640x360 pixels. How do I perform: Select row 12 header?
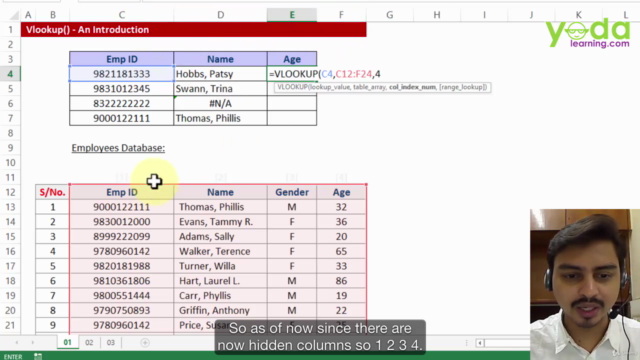click(10, 192)
